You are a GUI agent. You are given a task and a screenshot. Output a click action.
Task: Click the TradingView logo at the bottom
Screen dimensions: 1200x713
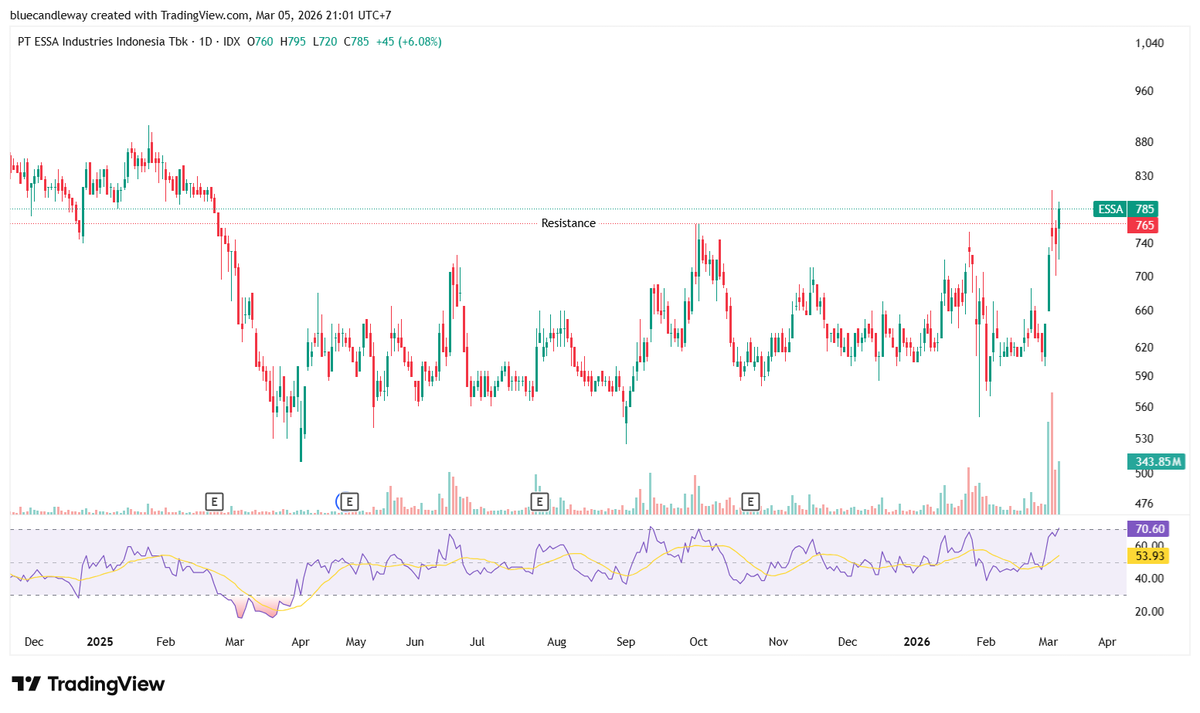[88, 684]
